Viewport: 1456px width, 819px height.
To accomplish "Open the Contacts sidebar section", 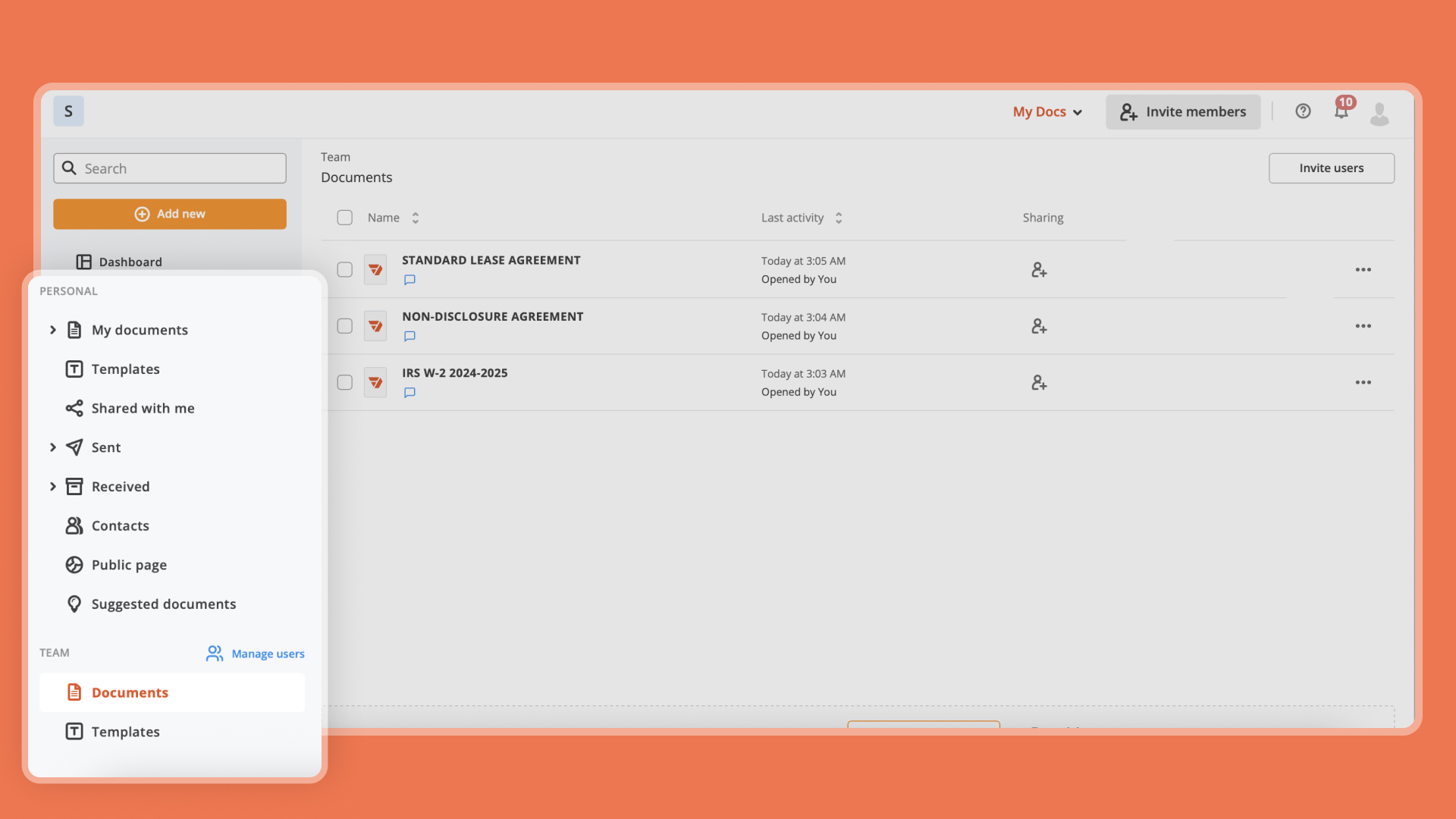I will click(x=120, y=525).
